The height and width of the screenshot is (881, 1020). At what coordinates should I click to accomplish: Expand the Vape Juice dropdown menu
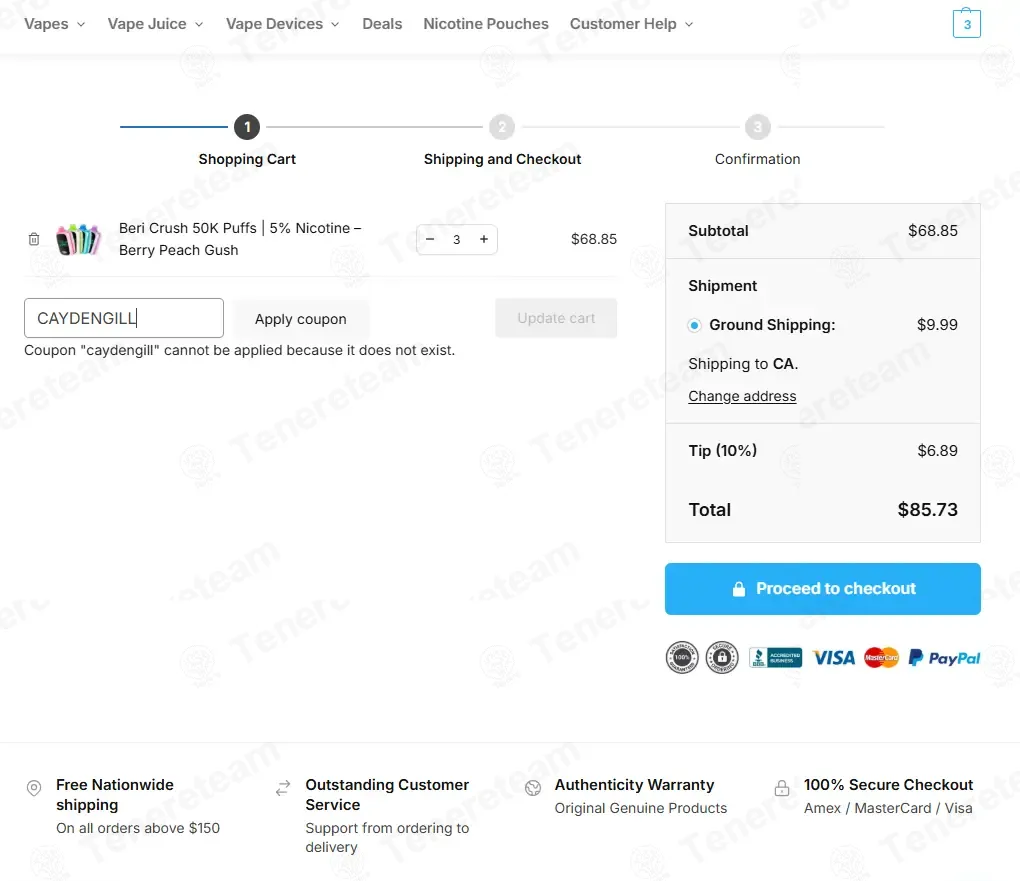pyautogui.click(x=155, y=24)
